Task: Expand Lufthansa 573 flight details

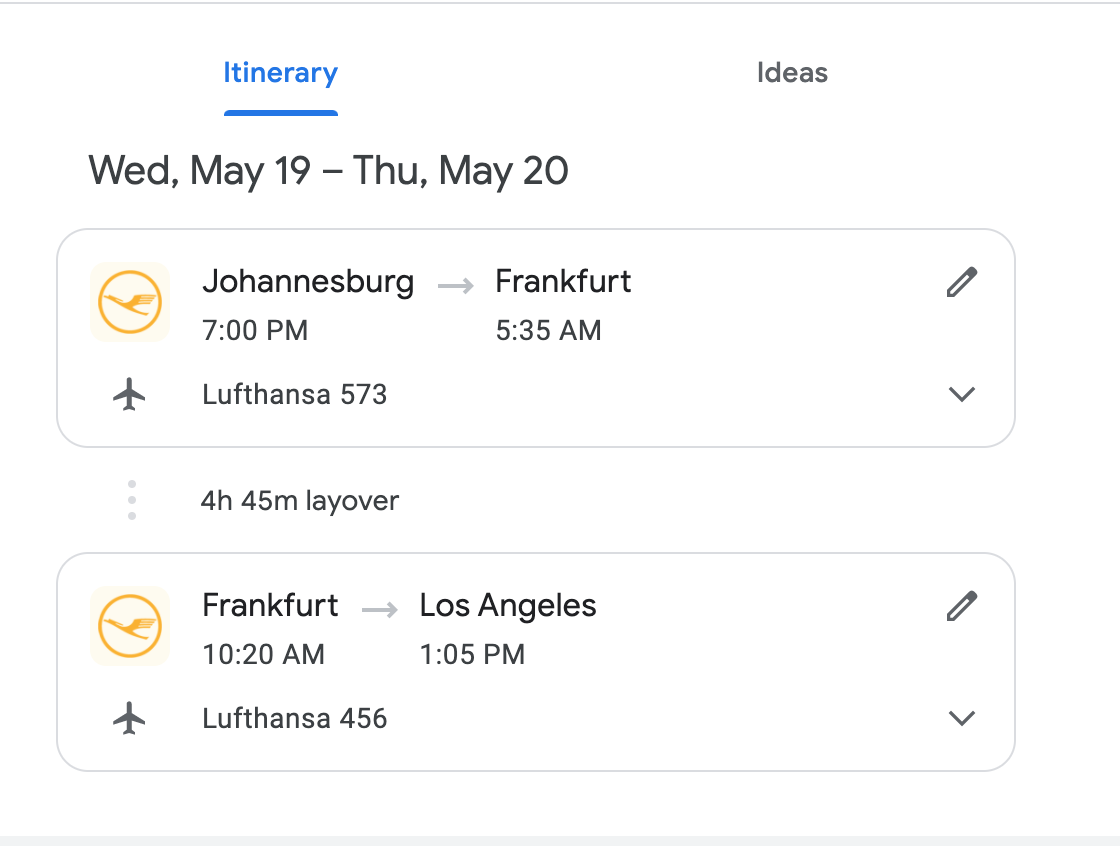Action: [961, 395]
